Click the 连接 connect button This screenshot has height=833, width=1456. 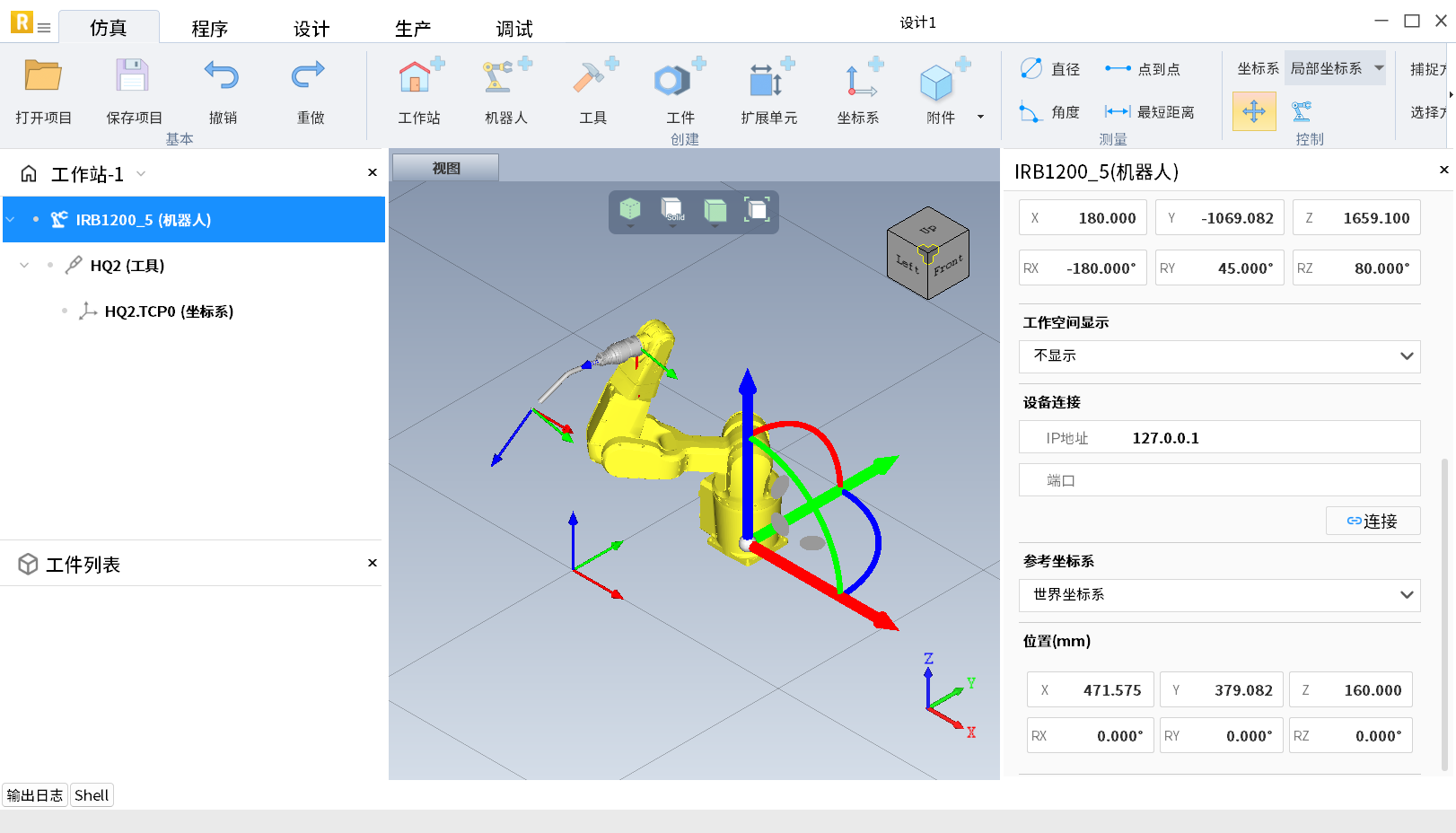coord(1373,522)
